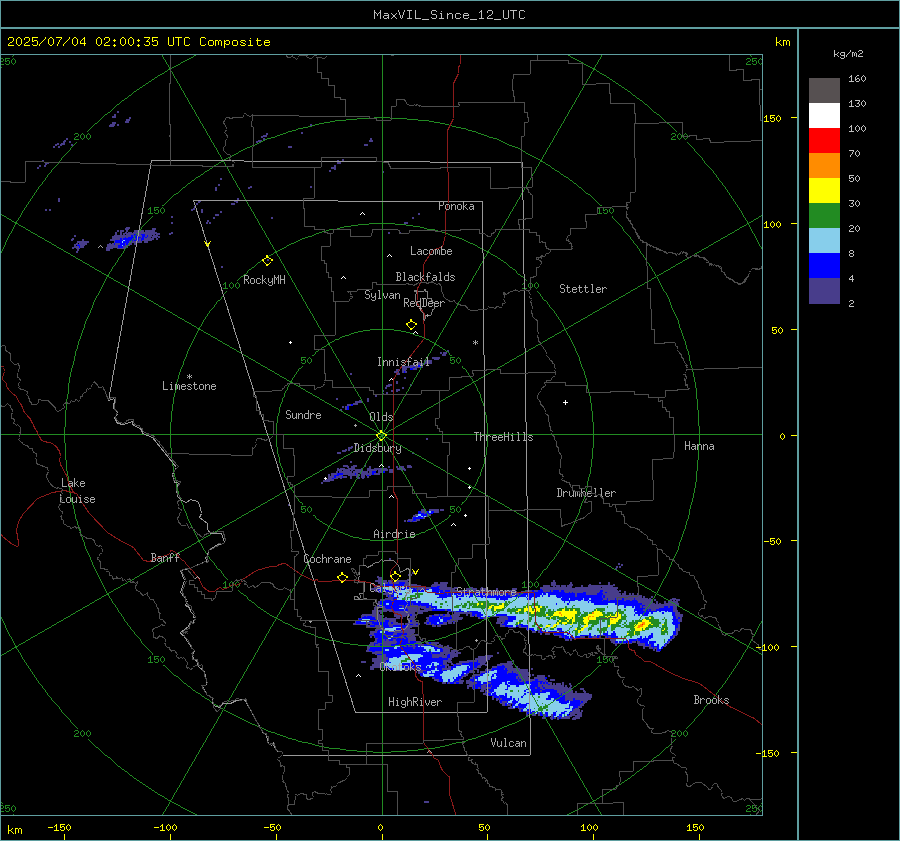900x841 pixels.
Task: Select the purple 2–4 legend swatch
Action: pos(824,290)
